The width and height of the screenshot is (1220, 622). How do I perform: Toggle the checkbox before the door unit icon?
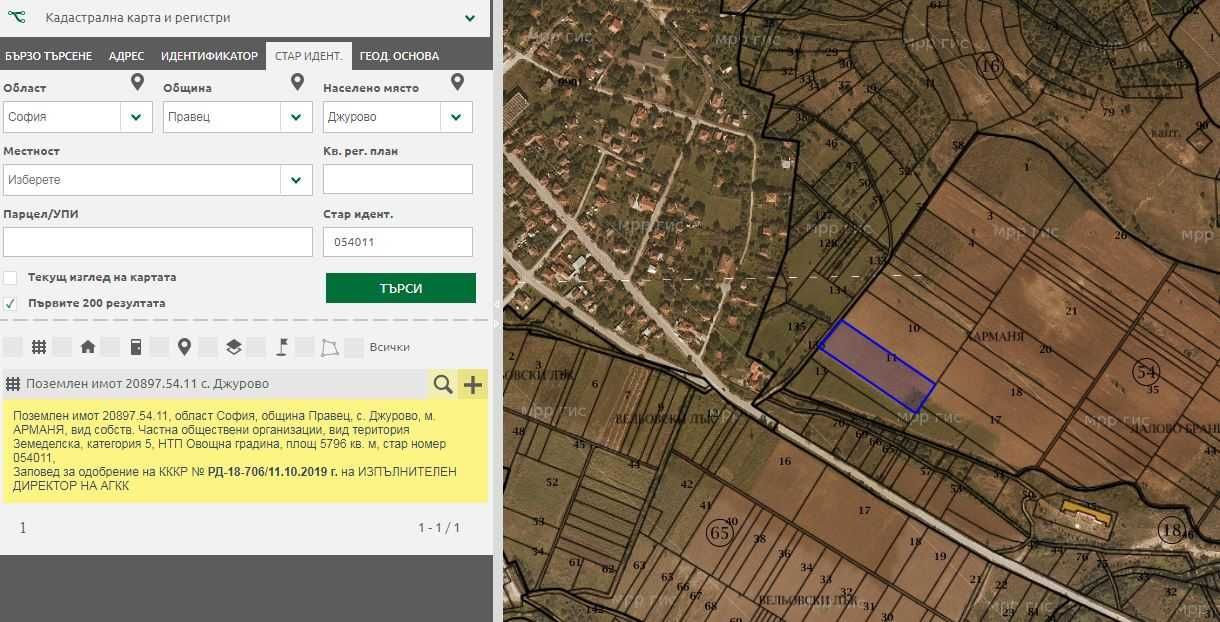111,347
